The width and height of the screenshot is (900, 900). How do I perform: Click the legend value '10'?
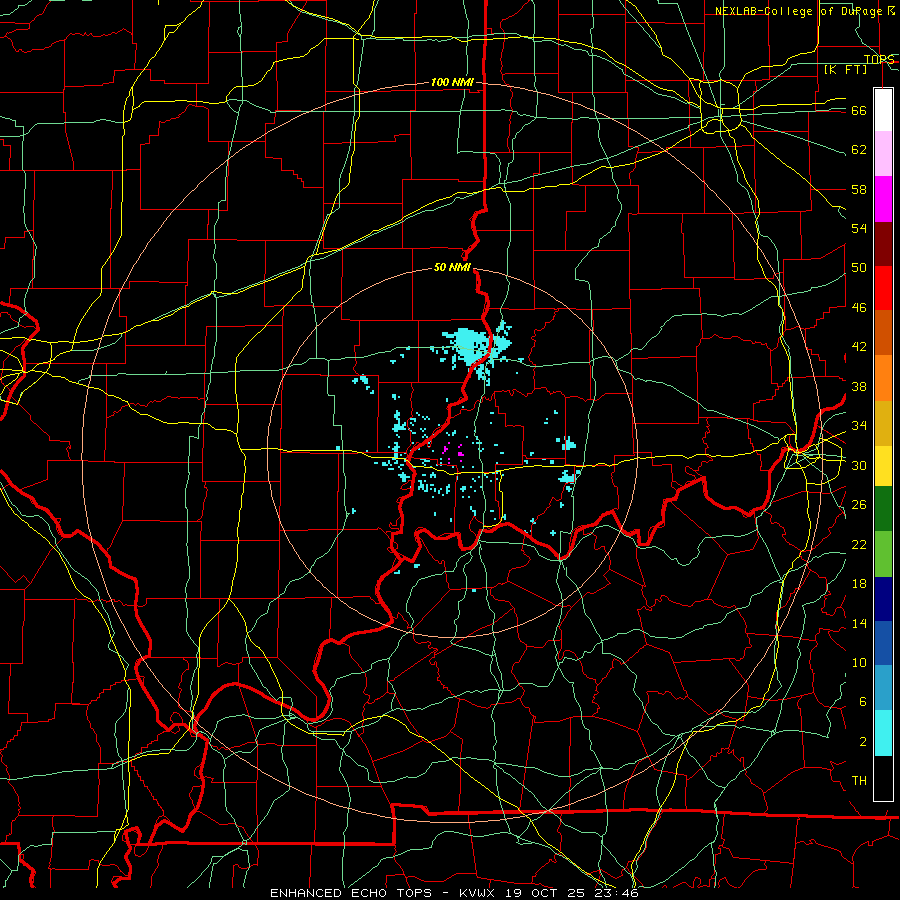click(859, 662)
